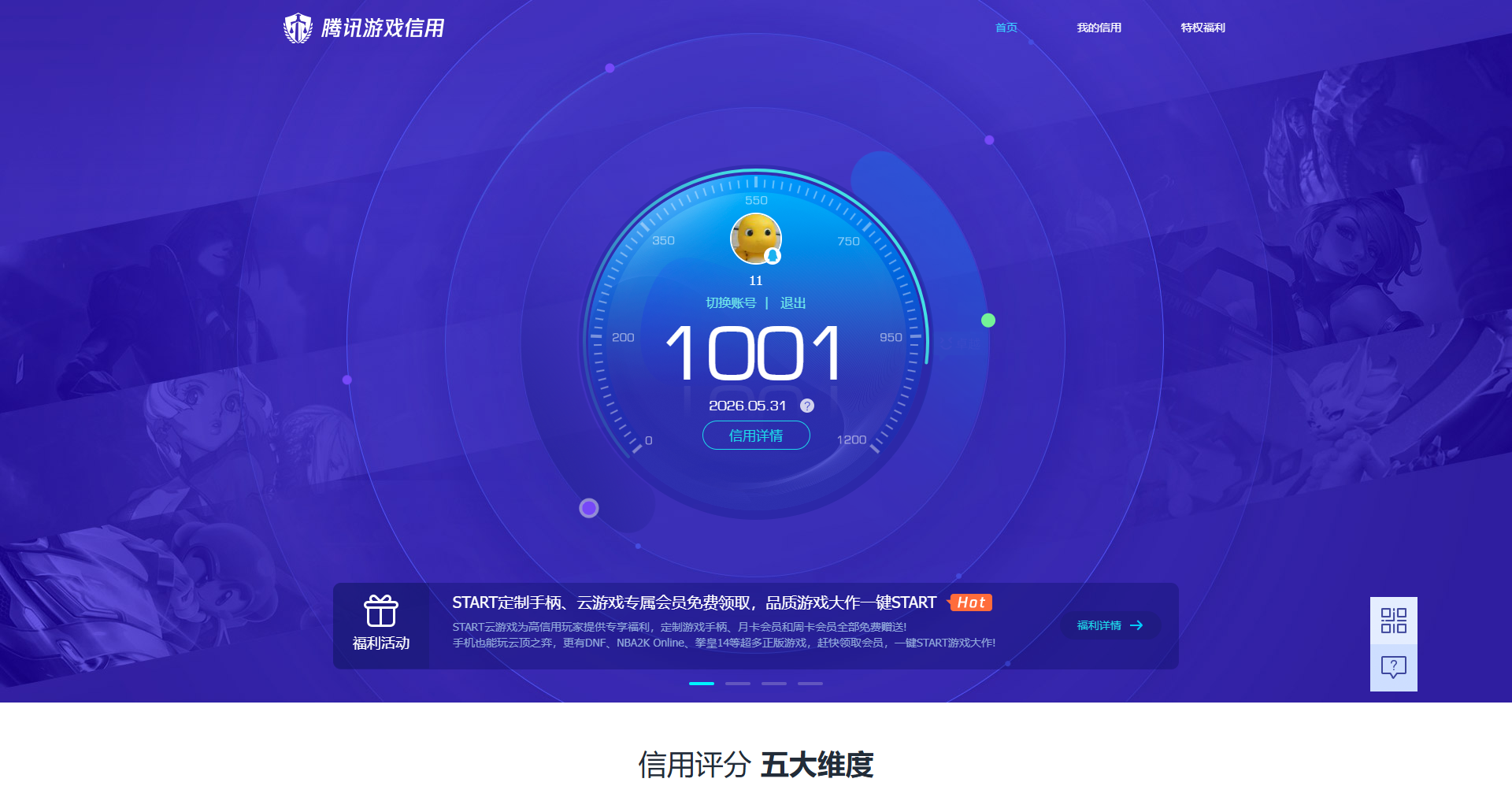Click the date 2026.05.31
This screenshot has width=1512, height=786.
pos(747,406)
